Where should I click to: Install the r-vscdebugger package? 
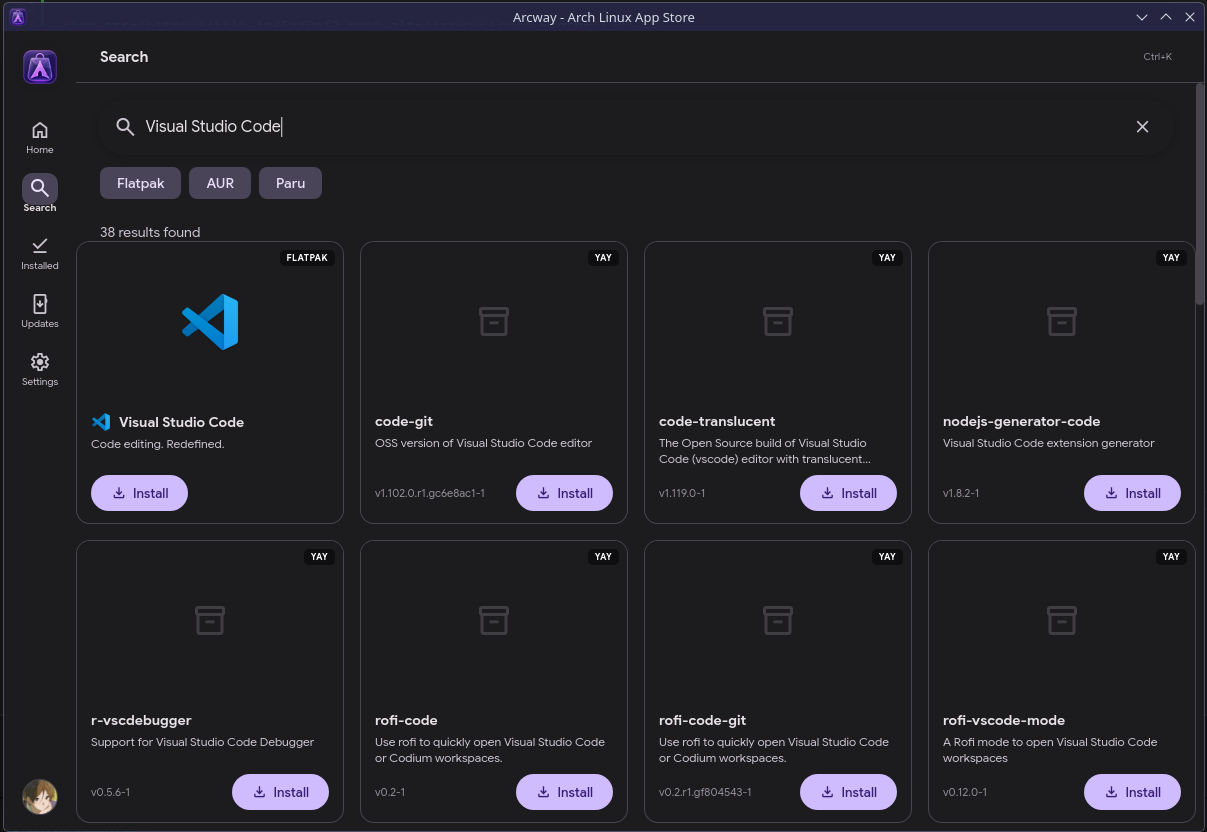(280, 792)
